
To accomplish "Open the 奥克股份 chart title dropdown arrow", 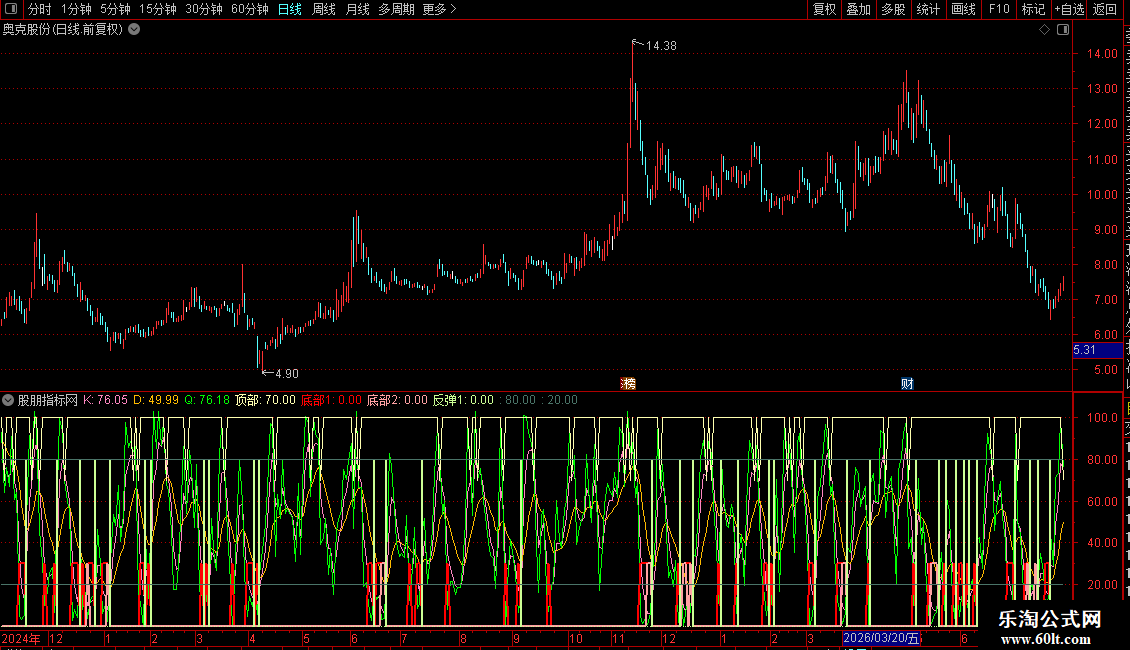I will [x=134, y=30].
